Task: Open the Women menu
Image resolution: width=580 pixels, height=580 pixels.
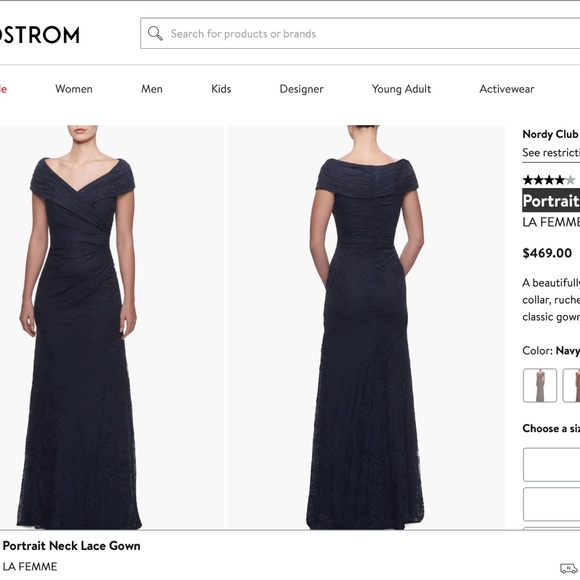Action: [74, 89]
